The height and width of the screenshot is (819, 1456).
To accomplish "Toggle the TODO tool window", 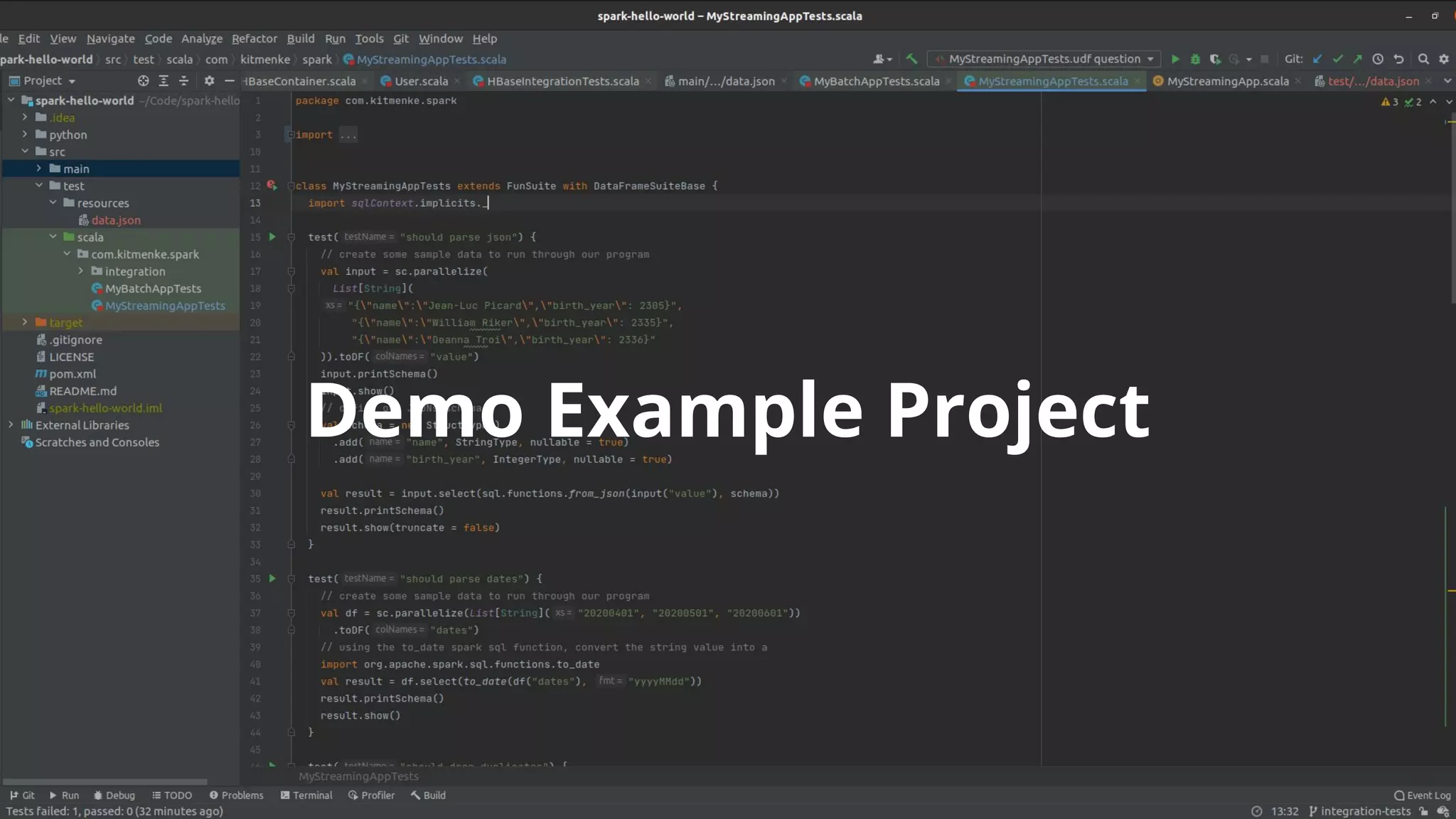I will click(172, 796).
